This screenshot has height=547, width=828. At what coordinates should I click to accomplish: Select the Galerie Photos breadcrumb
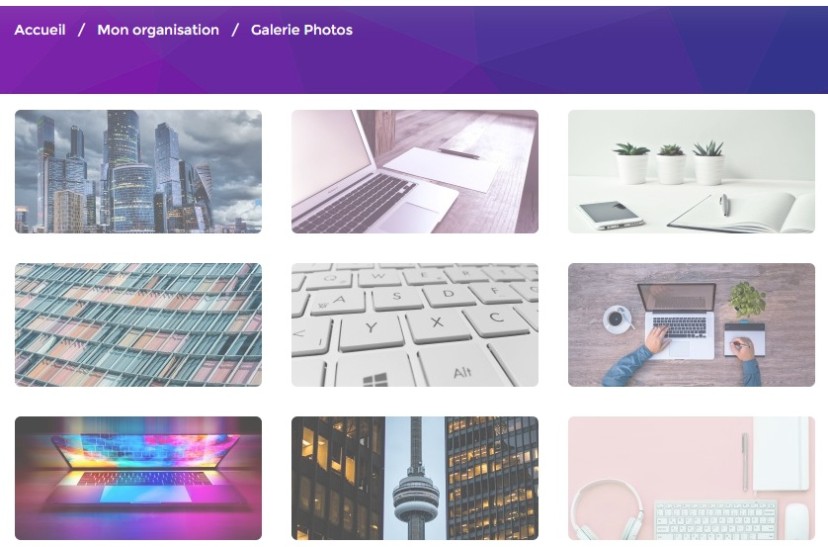[x=302, y=30]
